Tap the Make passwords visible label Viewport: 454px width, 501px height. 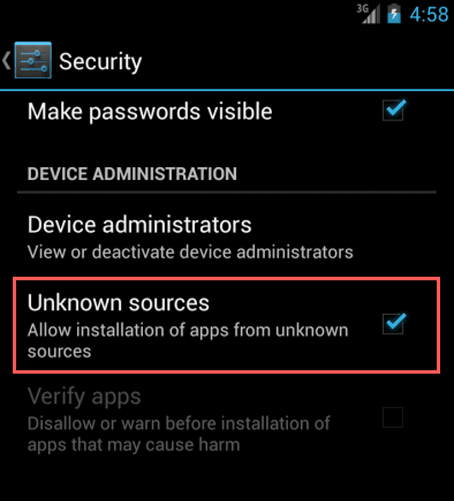tap(150, 111)
